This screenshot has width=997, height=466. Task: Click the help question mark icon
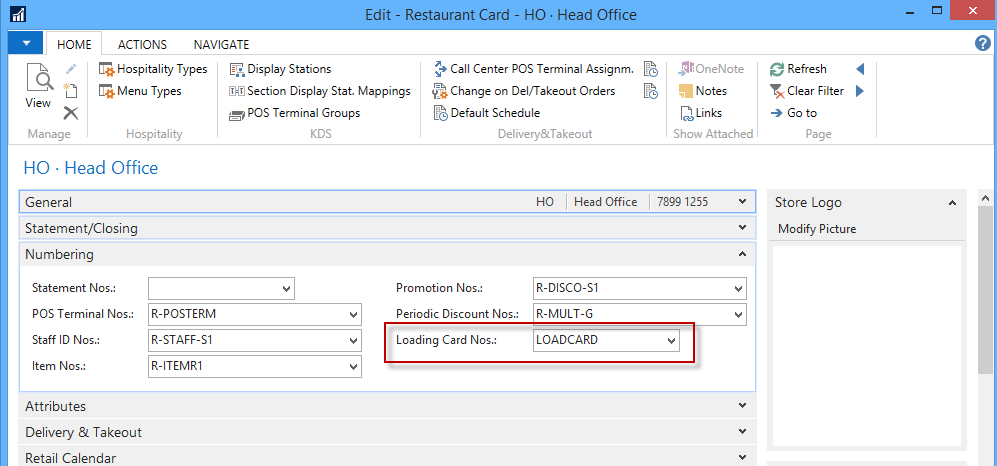(x=982, y=44)
